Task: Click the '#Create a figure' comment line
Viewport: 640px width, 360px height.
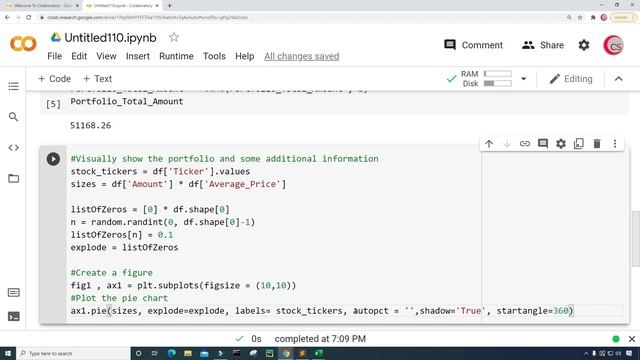Action: 112,273
